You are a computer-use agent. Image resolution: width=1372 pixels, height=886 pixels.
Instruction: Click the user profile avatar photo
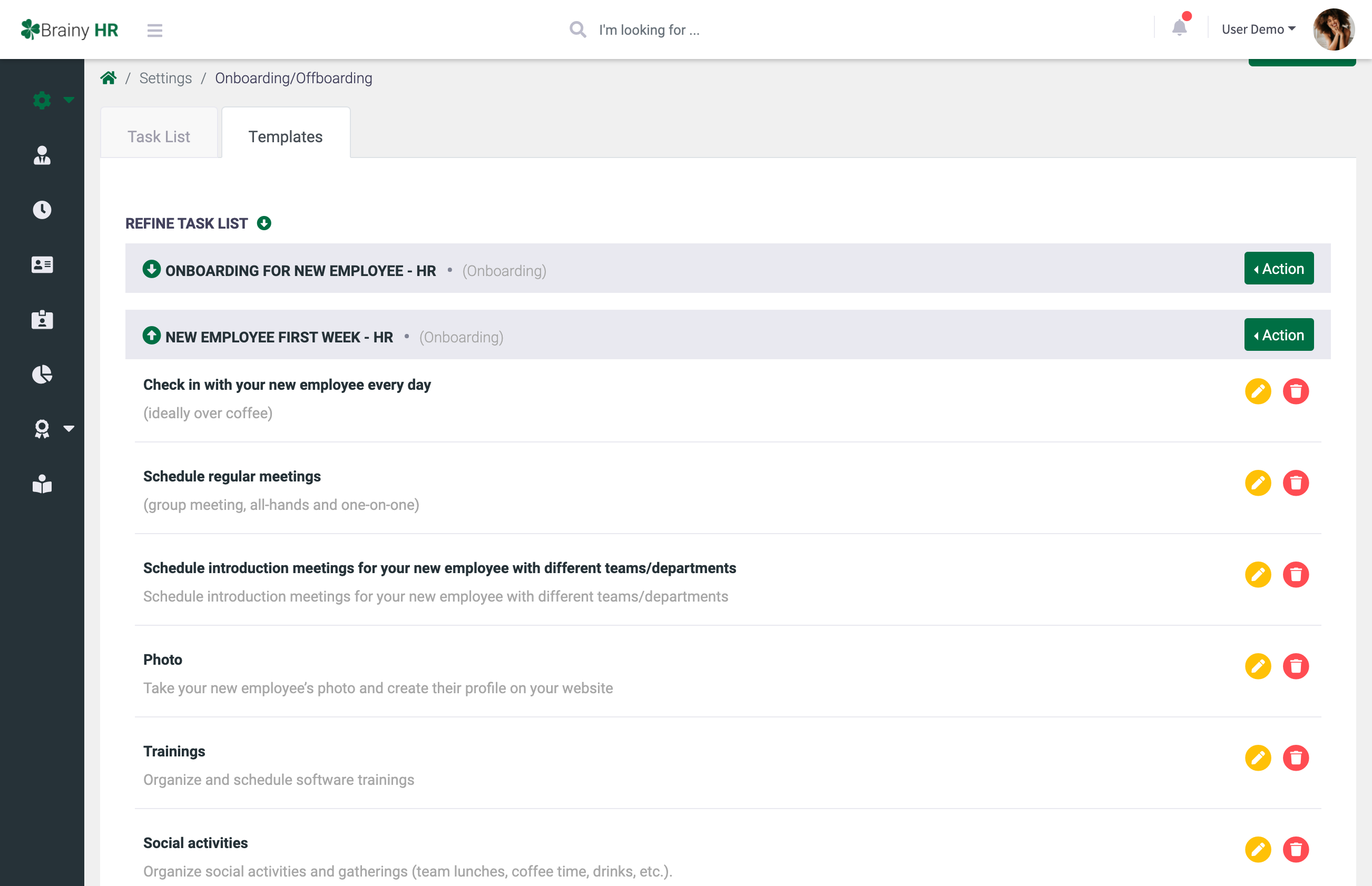coord(1334,29)
